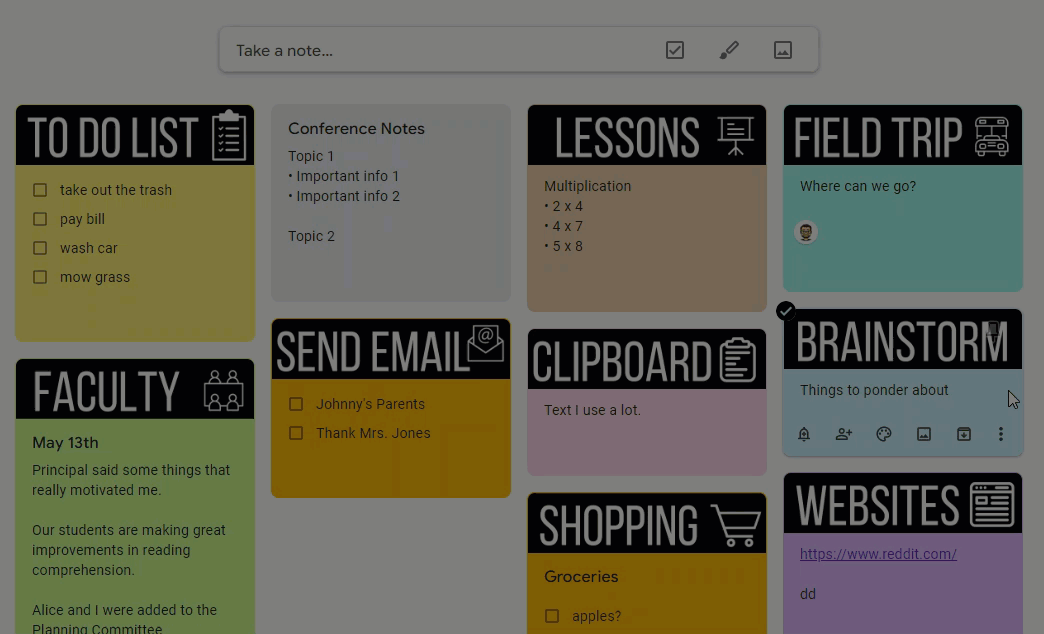Viewport: 1044px width, 634px height.
Task: Open more options for the Brainstorm note
Action: coord(1000,434)
